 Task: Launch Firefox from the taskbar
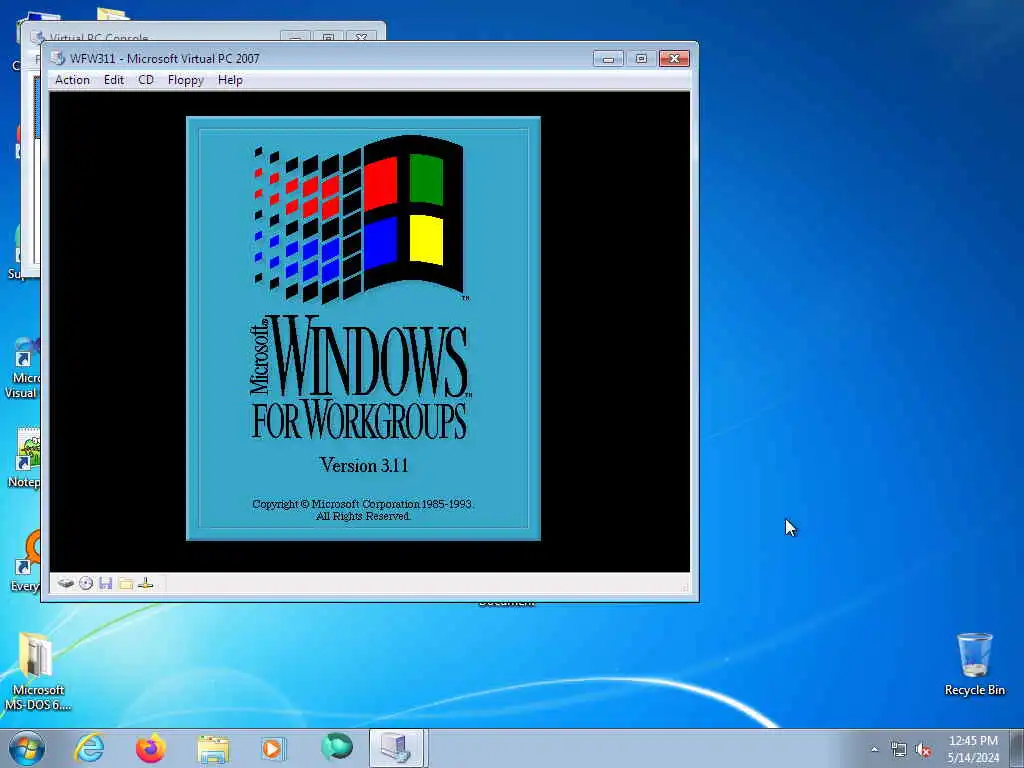click(150, 748)
